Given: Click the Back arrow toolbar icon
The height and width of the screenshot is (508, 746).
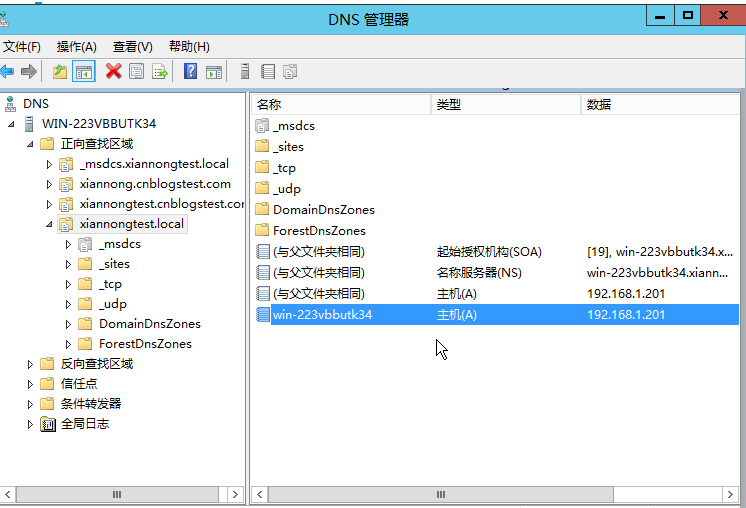Looking at the screenshot, I should pyautogui.click(x=7, y=71).
